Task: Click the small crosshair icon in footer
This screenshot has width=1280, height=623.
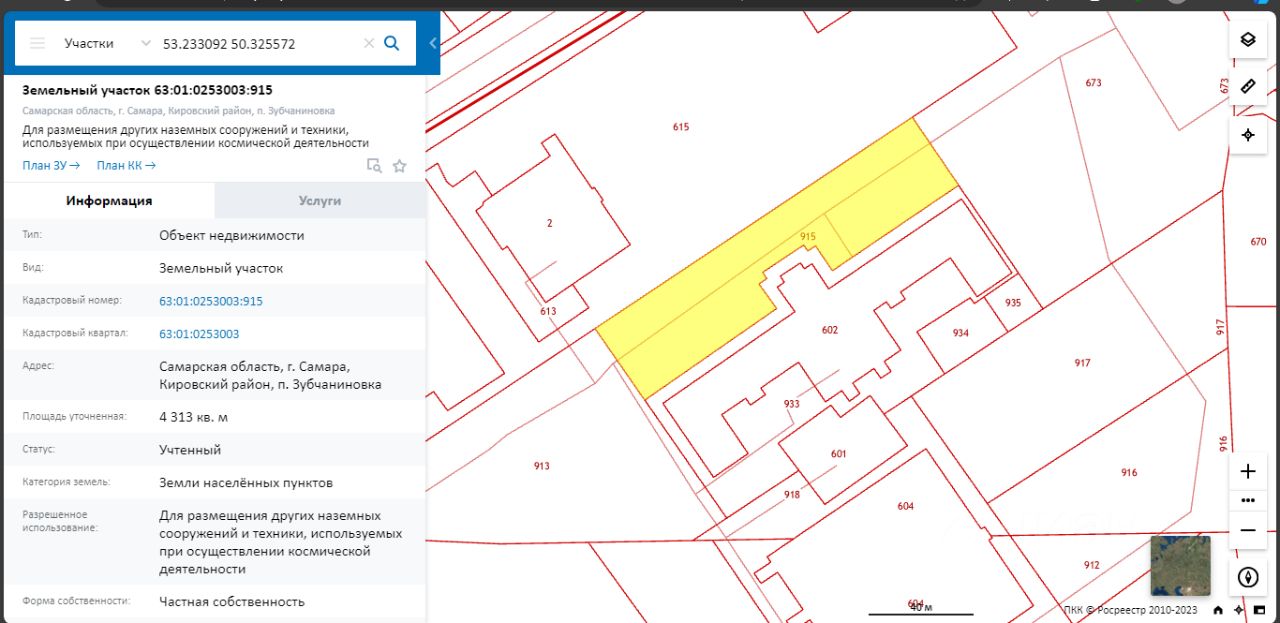Action: 1239,610
